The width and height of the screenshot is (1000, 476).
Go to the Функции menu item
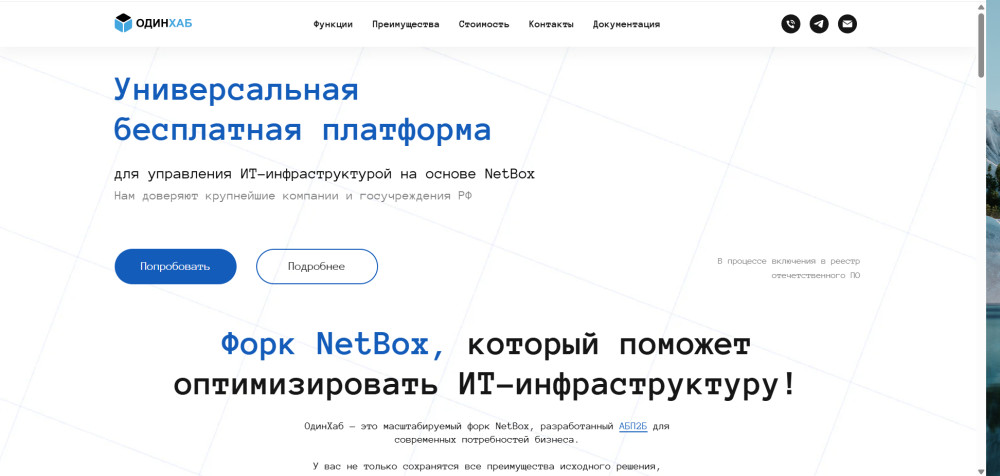pyautogui.click(x=333, y=25)
